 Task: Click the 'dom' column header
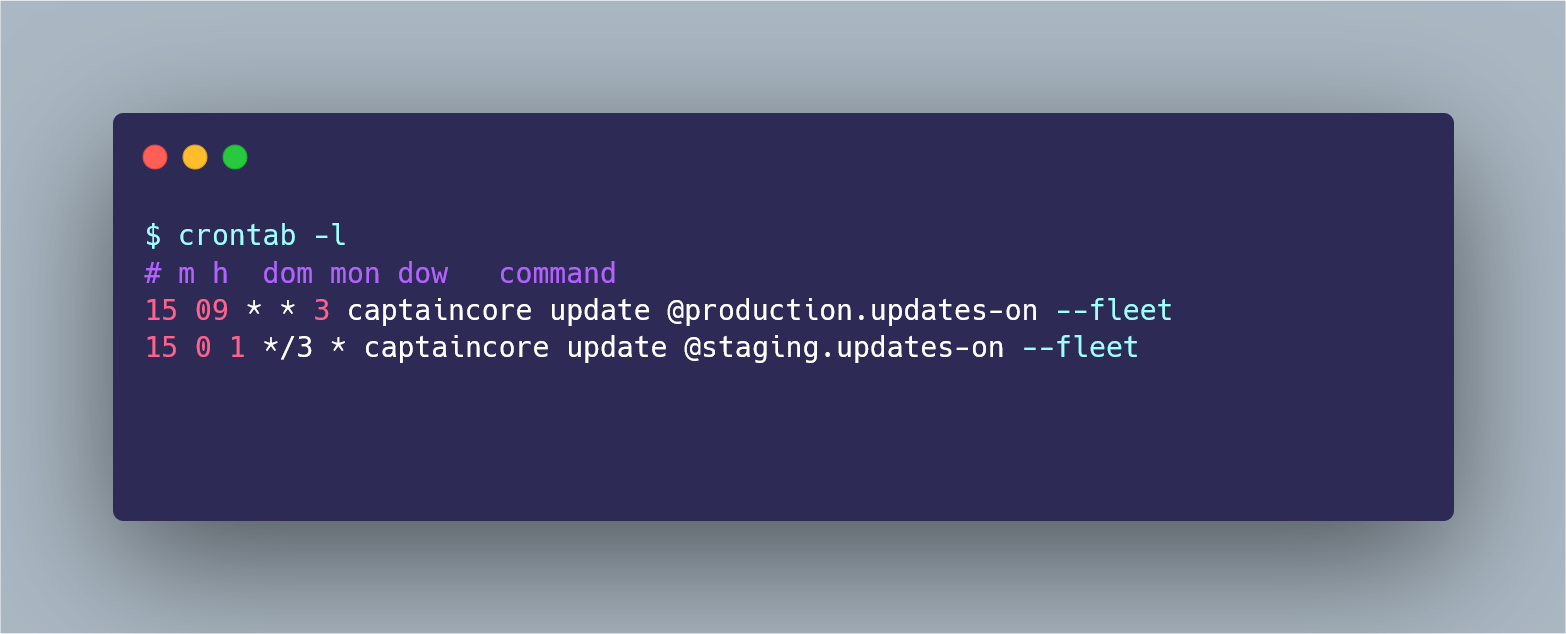288,274
